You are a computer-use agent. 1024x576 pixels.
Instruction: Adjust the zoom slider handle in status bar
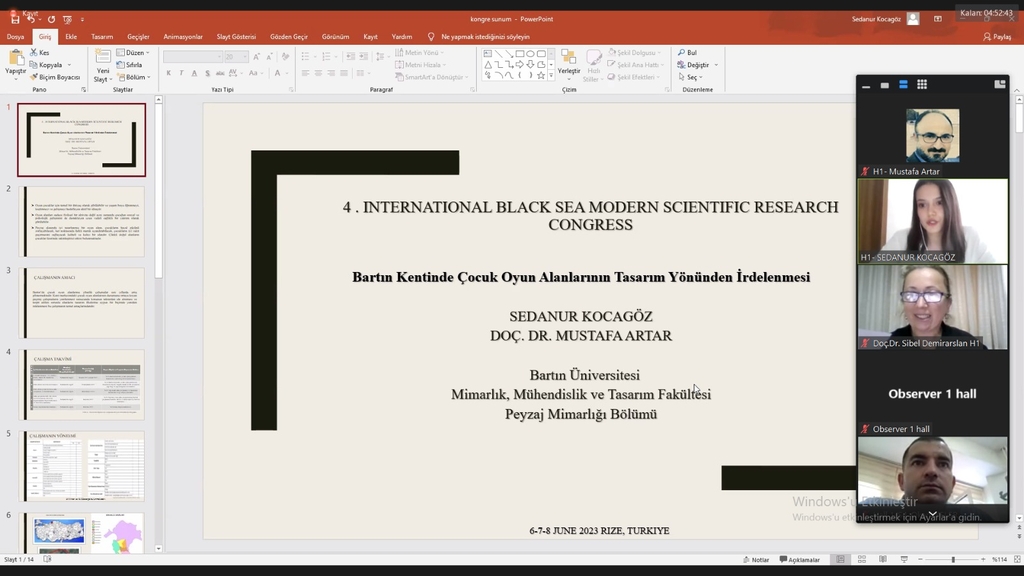[953, 560]
